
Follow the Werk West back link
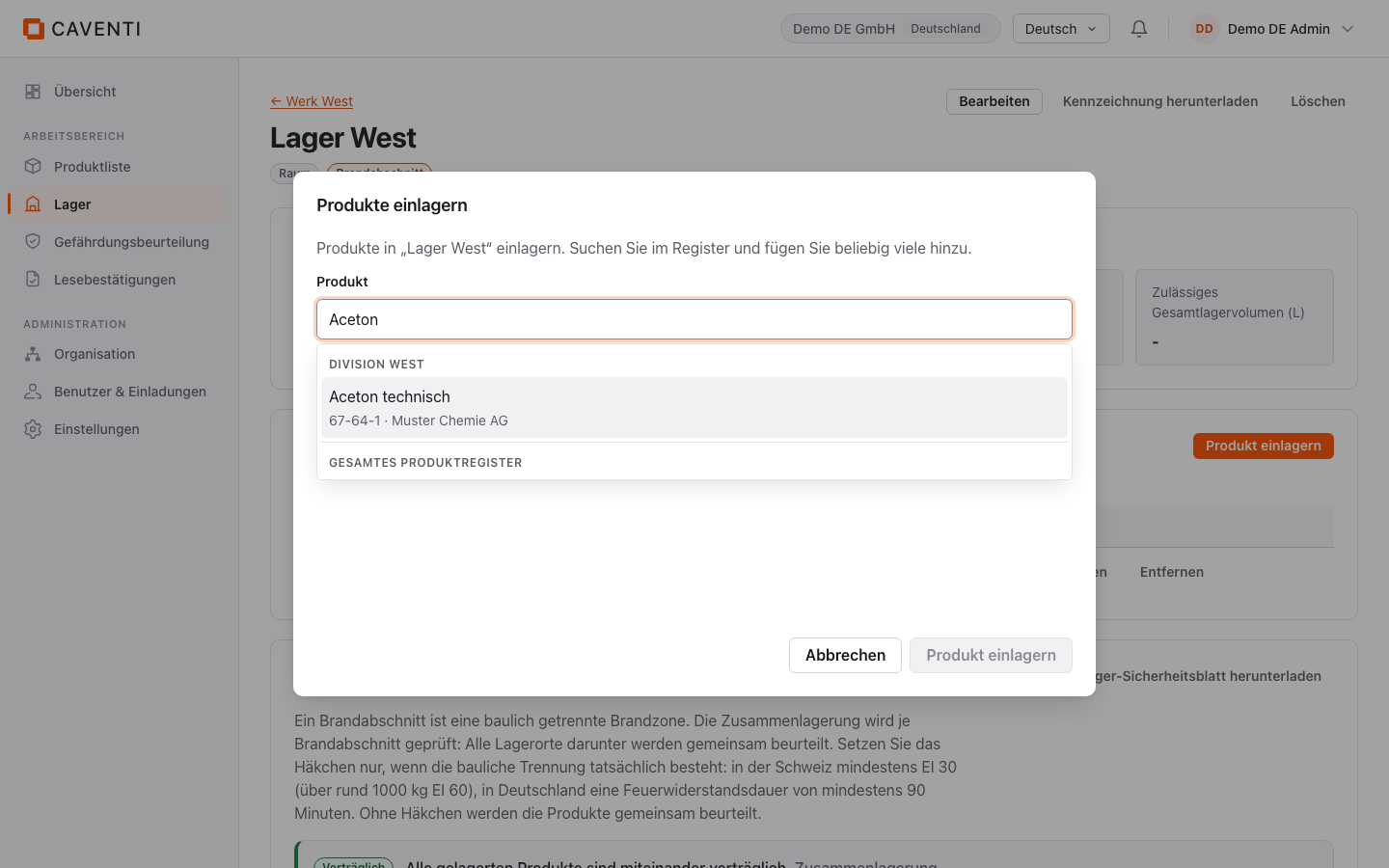(312, 101)
